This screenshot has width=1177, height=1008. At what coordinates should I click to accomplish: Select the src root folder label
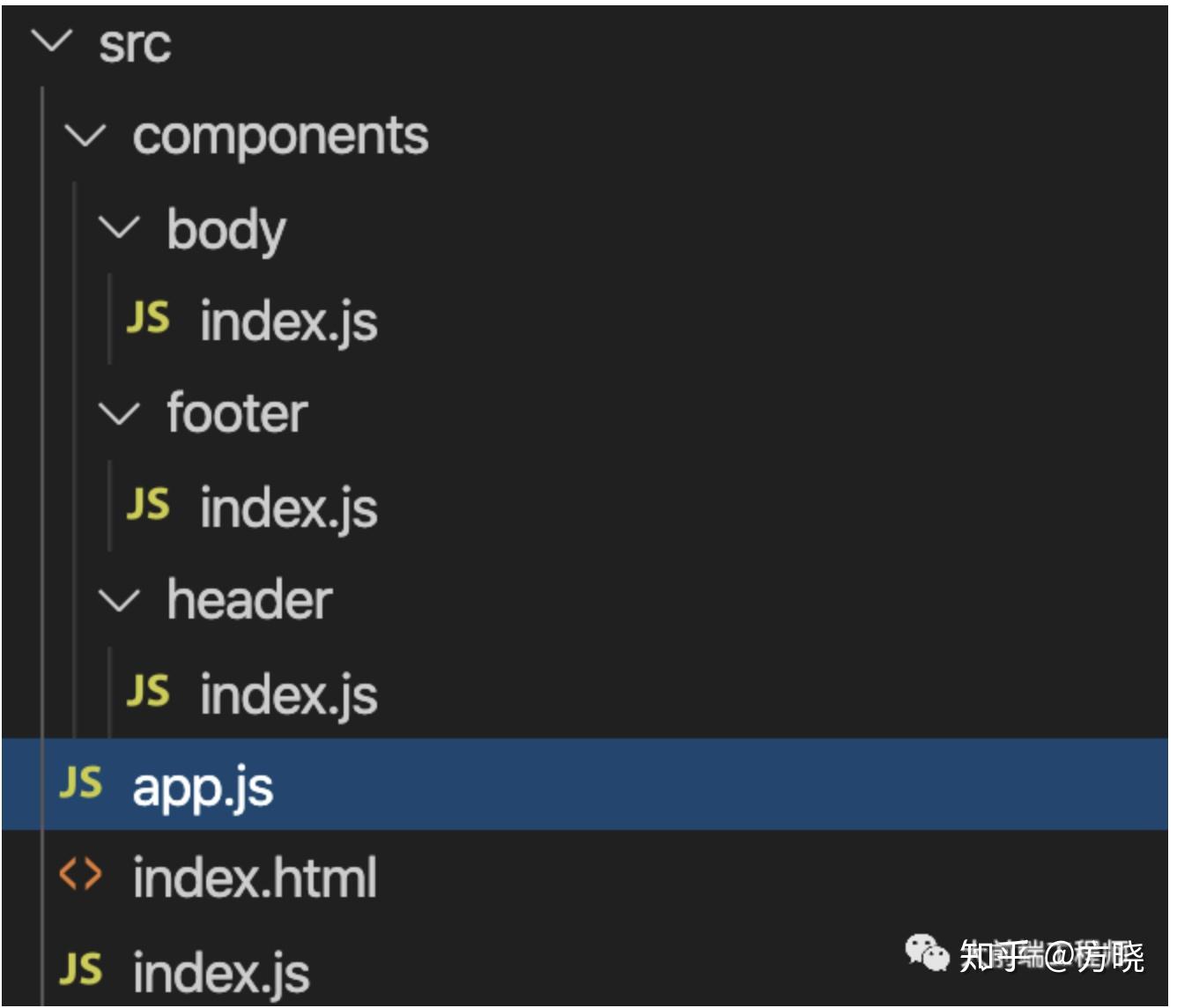point(134,44)
